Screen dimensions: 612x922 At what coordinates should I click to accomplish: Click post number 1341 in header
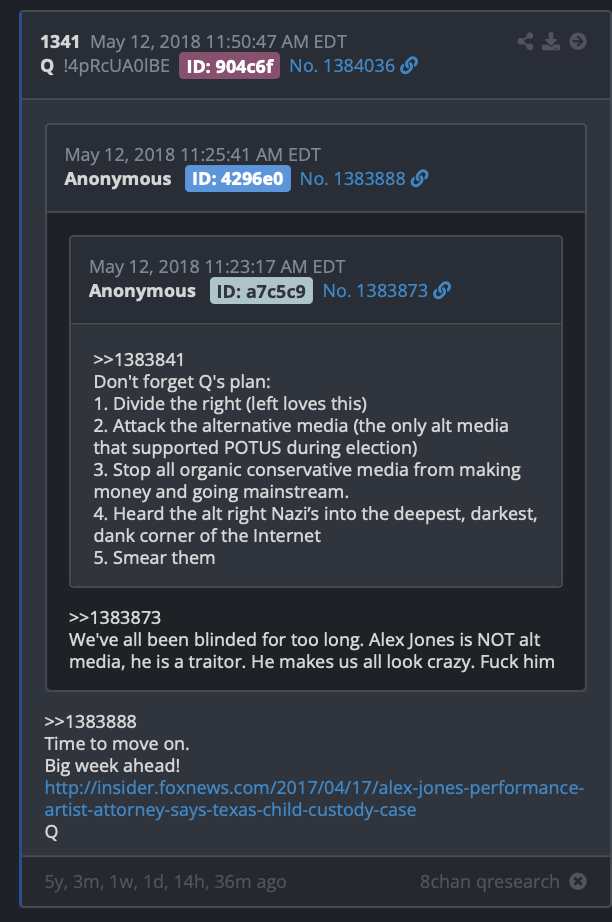[60, 42]
